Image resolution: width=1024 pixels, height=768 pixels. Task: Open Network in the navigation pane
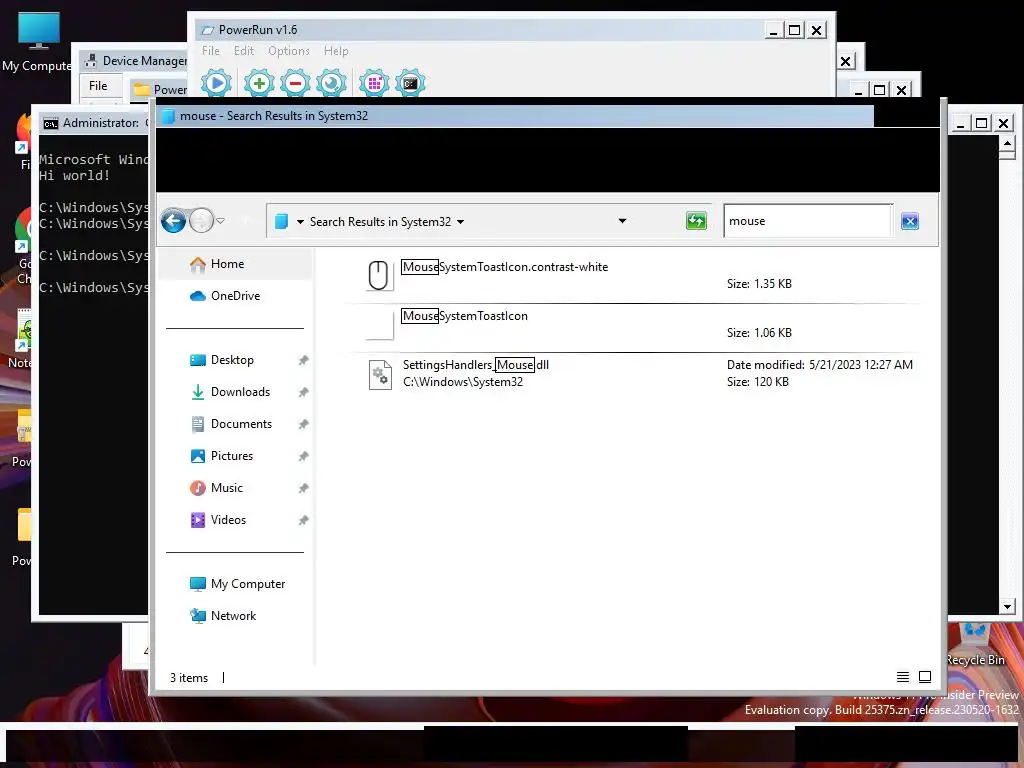click(235, 616)
